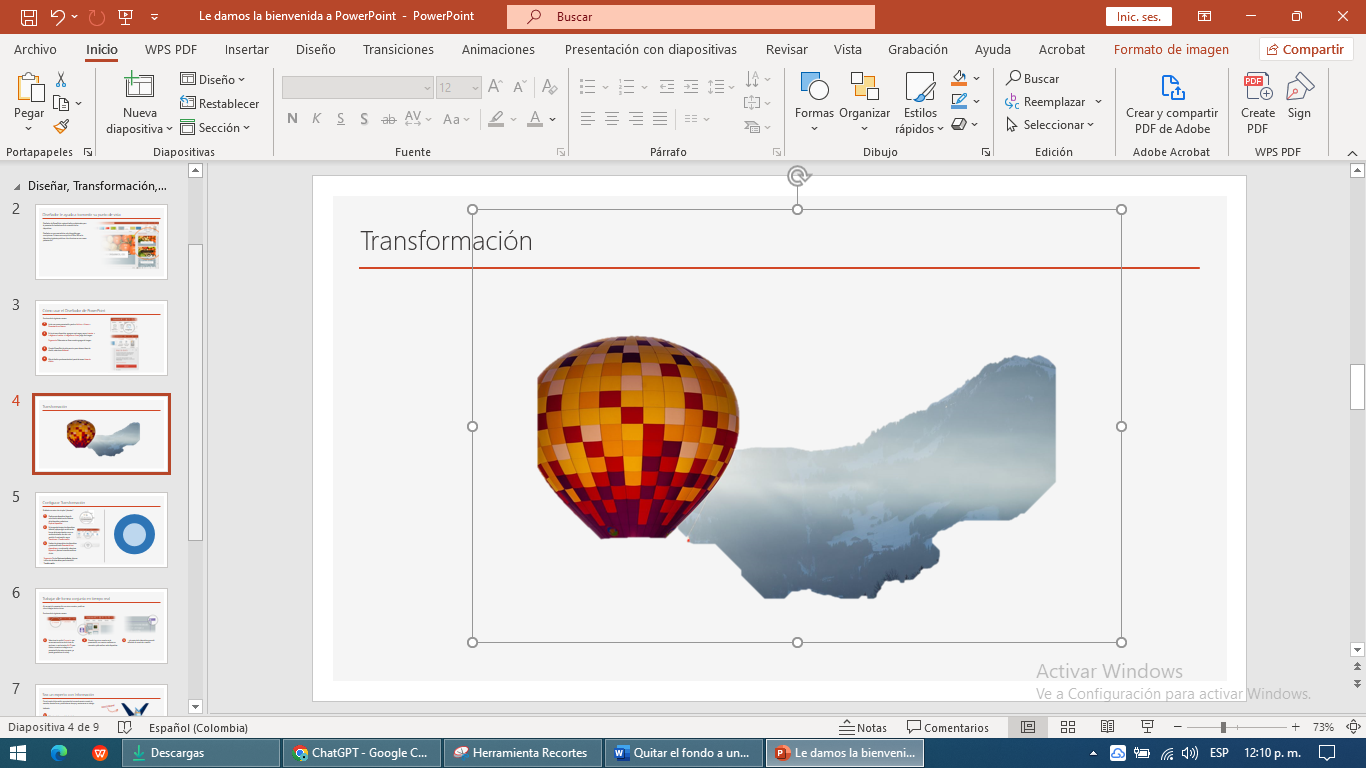Select slide 5 thumbnail
The image size is (1366, 768).
click(101, 530)
